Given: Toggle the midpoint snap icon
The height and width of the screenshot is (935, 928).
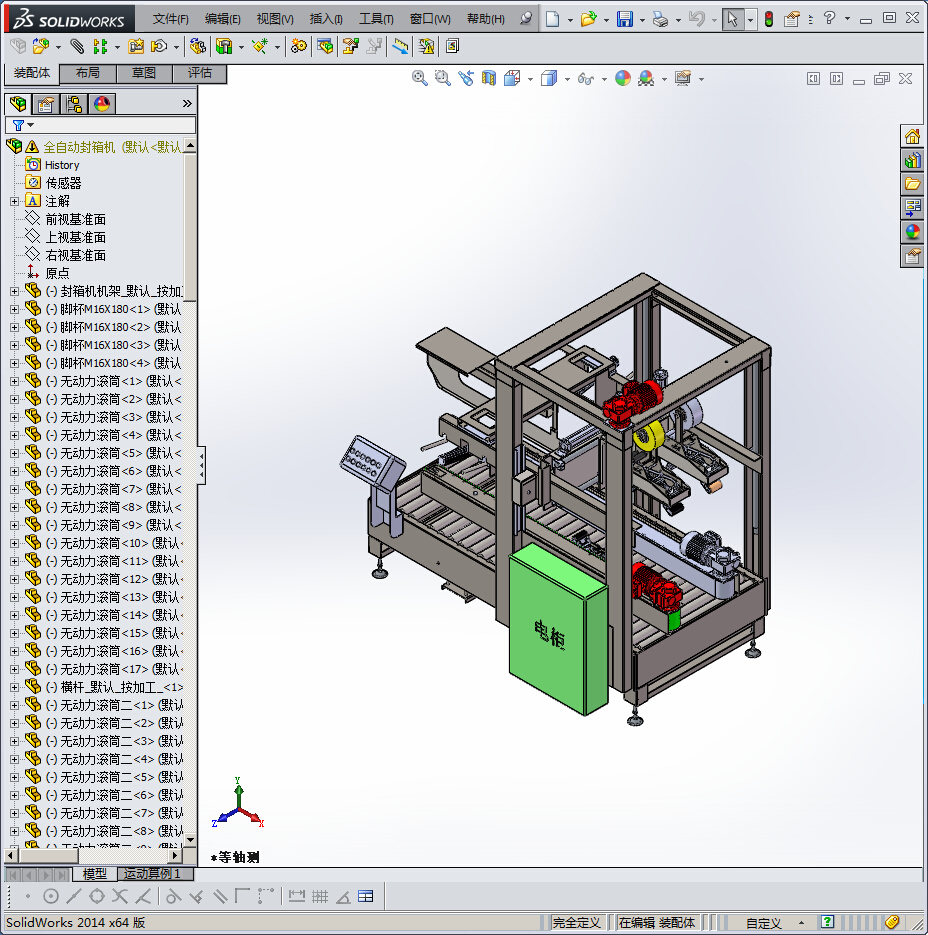Looking at the screenshot, I should tap(74, 896).
